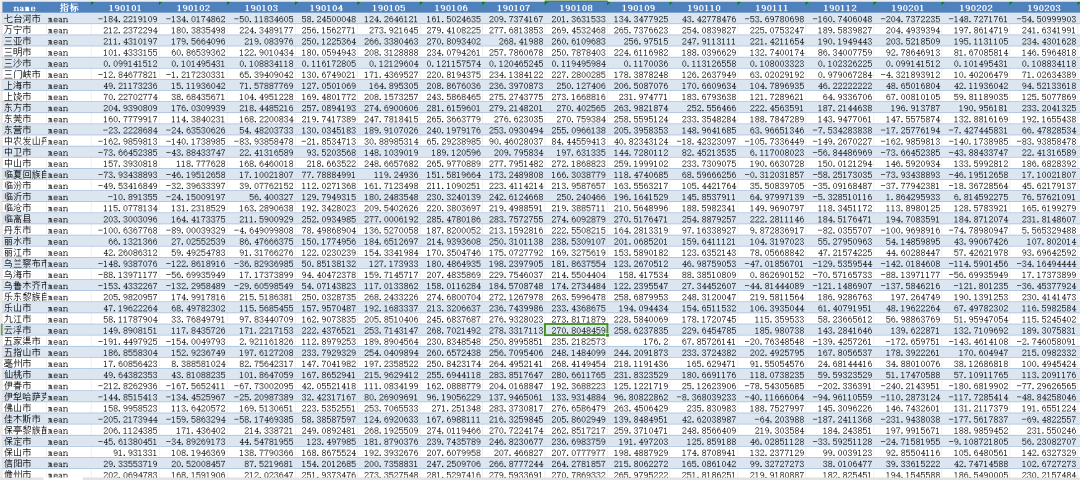Select the city name cell 三沙市
The width and height of the screenshot is (1080, 480).
coord(24,63)
